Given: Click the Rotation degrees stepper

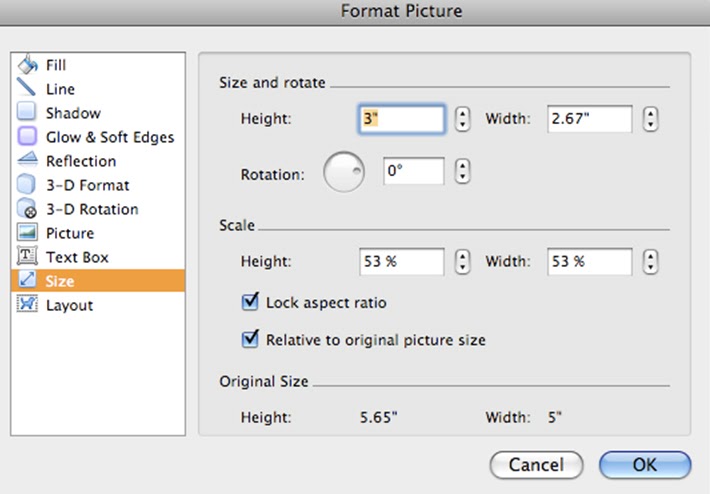Looking at the screenshot, I should coord(462,172).
